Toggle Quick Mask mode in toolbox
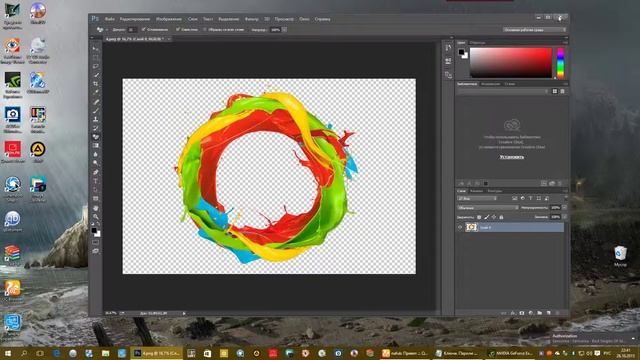The width and height of the screenshot is (640, 360). tap(96, 242)
